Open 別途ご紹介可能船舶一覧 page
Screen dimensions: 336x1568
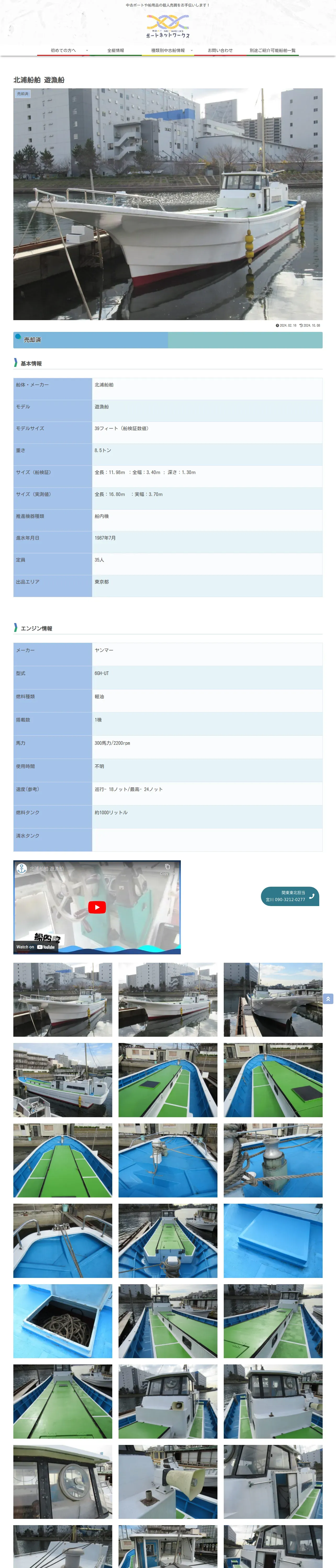[x=273, y=50]
